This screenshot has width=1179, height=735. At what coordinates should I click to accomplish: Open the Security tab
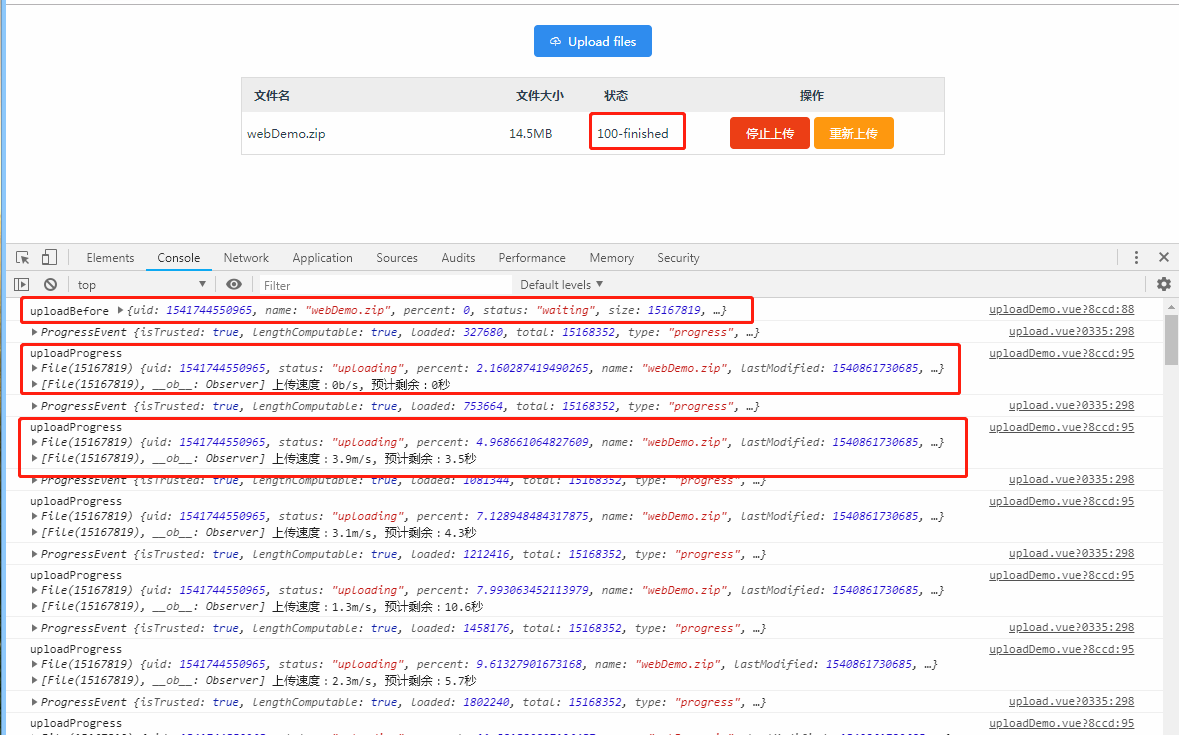tap(678, 258)
